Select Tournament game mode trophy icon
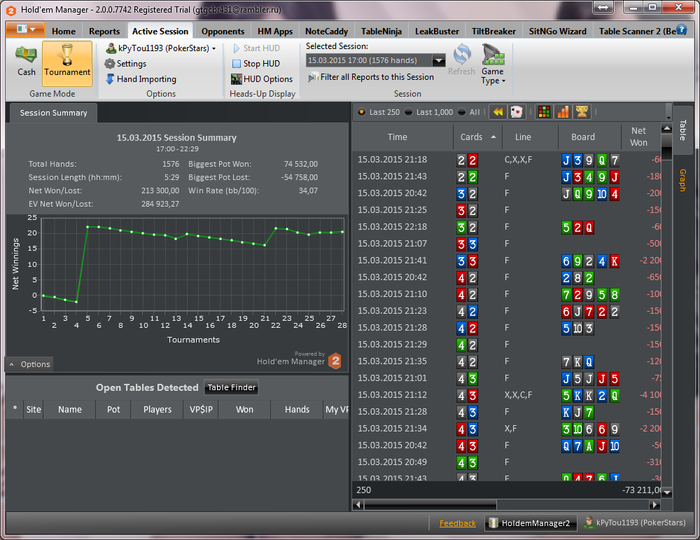This screenshot has width=700, height=540. (x=67, y=54)
